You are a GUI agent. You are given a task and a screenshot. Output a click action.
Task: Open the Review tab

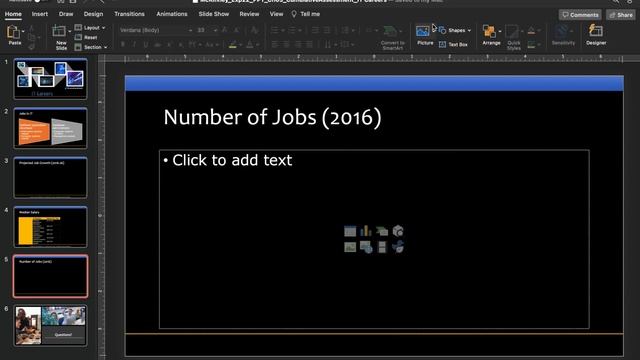coord(249,14)
